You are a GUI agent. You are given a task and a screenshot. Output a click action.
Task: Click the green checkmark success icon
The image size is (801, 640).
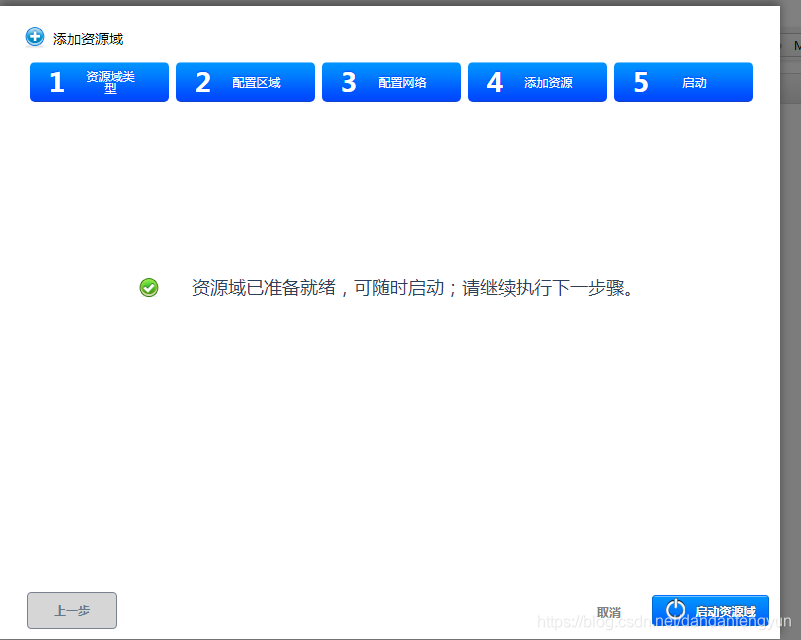[x=149, y=287]
